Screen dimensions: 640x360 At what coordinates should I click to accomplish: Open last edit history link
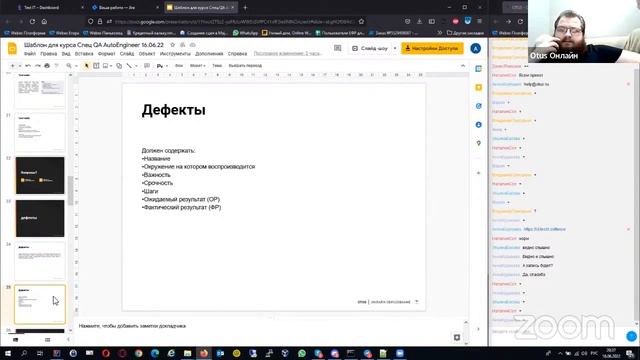point(288,53)
